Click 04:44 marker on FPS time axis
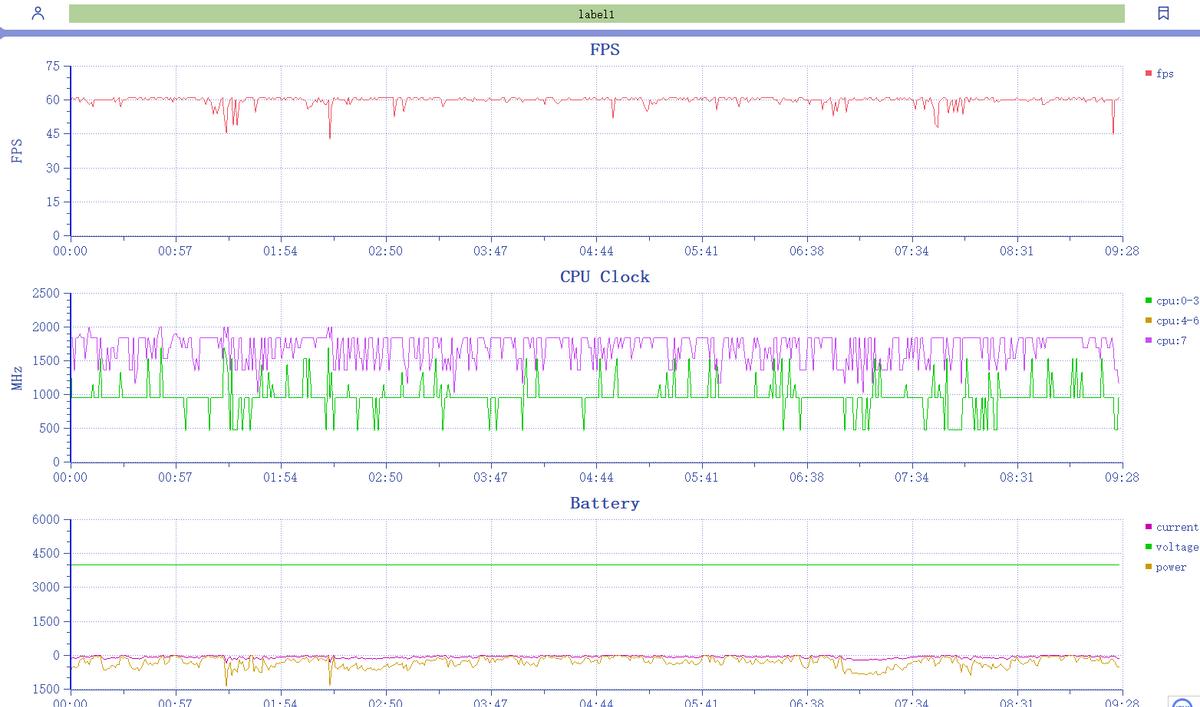The width and height of the screenshot is (1200, 707). pos(596,251)
